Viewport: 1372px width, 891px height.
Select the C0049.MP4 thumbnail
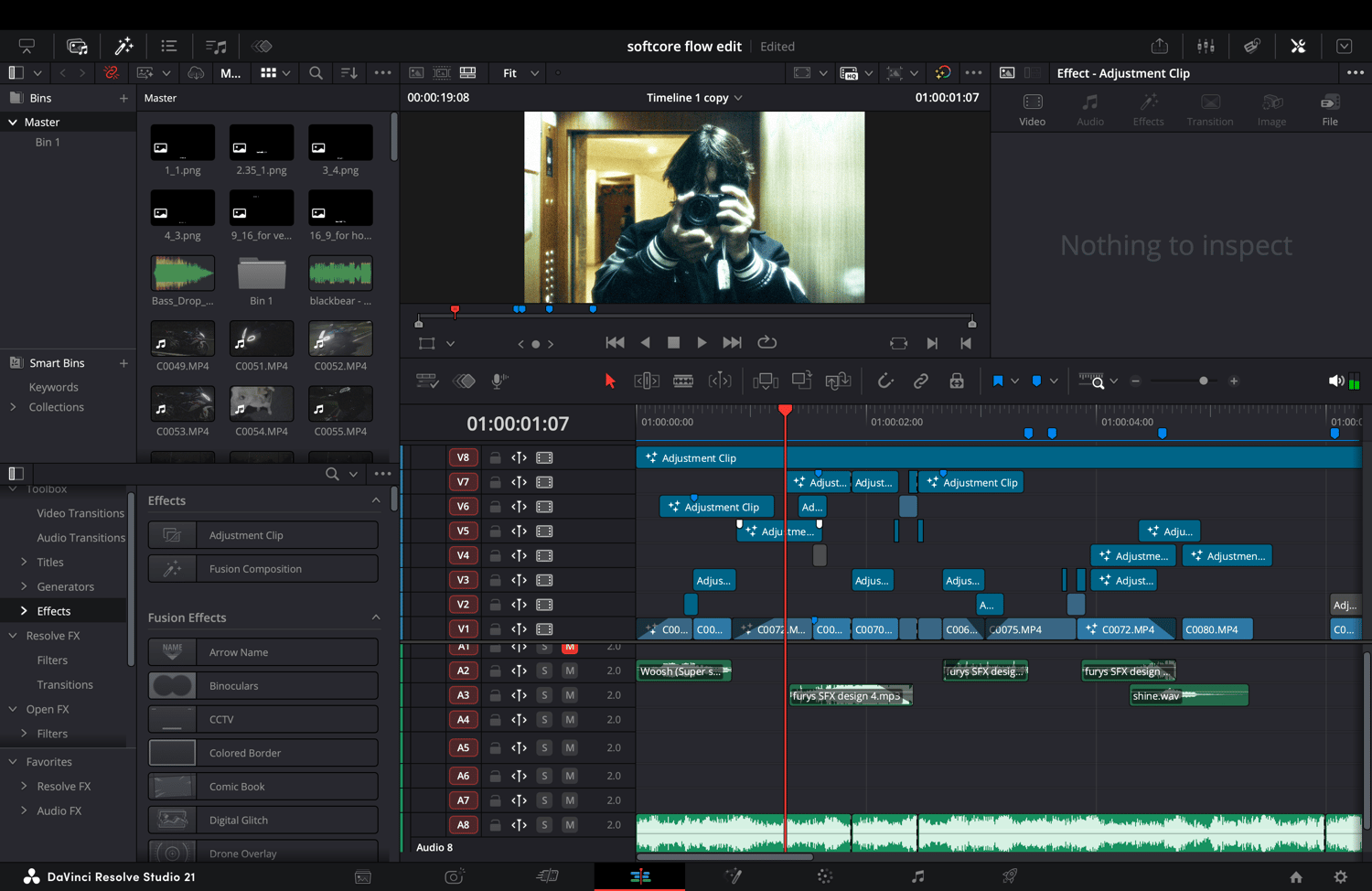pyautogui.click(x=183, y=338)
